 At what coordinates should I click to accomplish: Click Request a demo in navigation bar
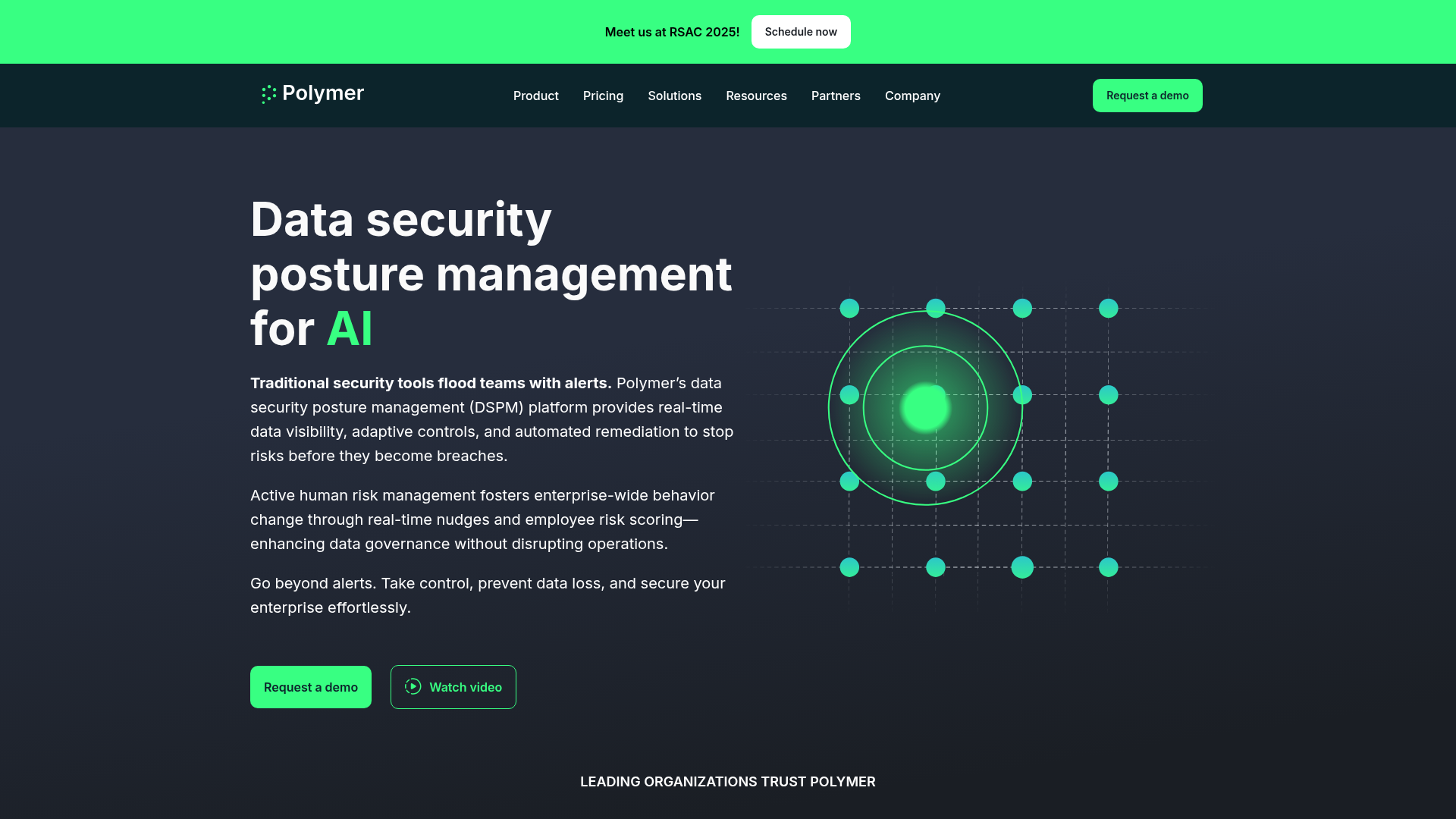click(x=1147, y=96)
